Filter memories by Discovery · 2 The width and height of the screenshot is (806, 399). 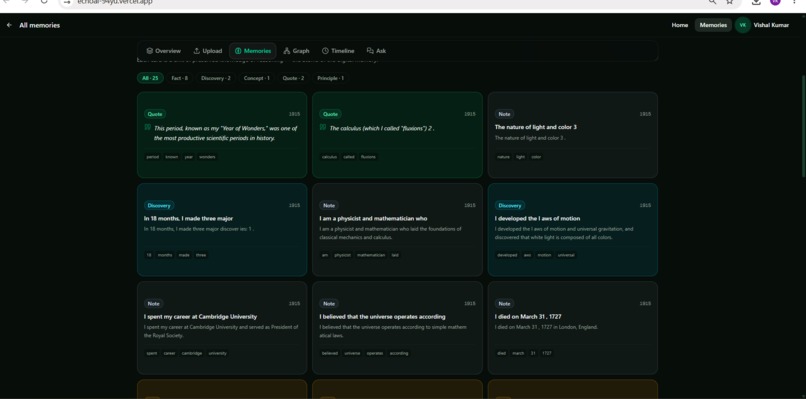pos(215,78)
